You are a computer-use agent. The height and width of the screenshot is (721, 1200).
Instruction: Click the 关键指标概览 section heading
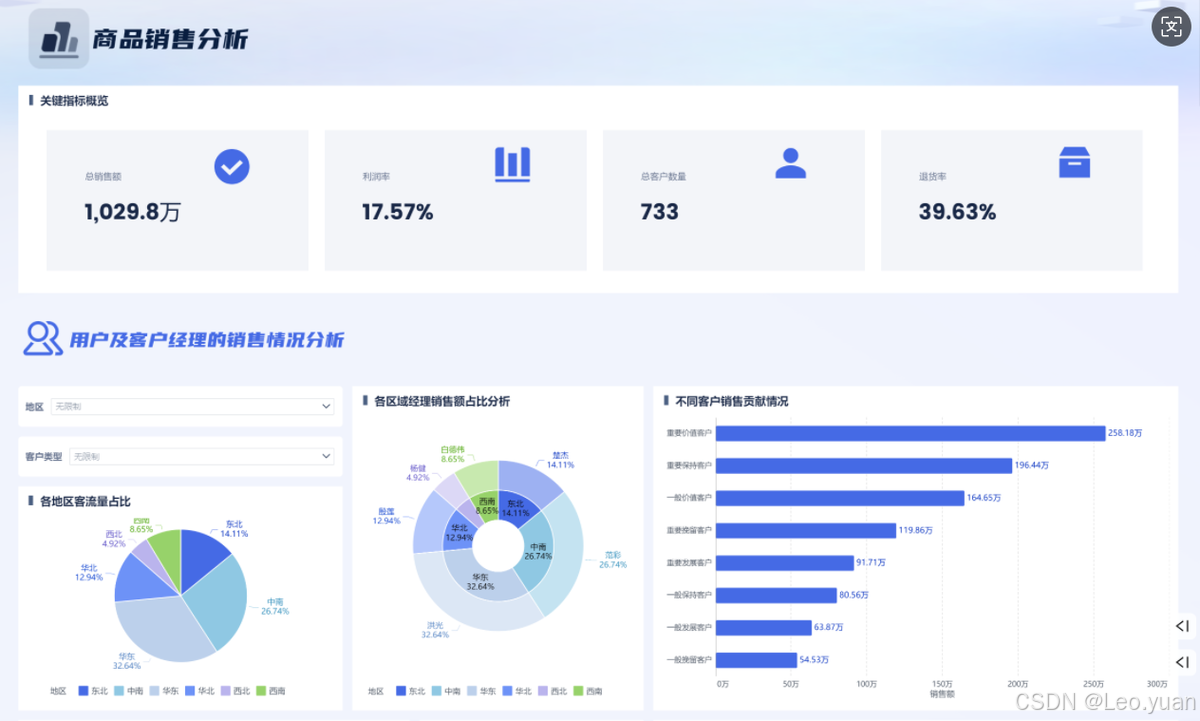point(74,101)
